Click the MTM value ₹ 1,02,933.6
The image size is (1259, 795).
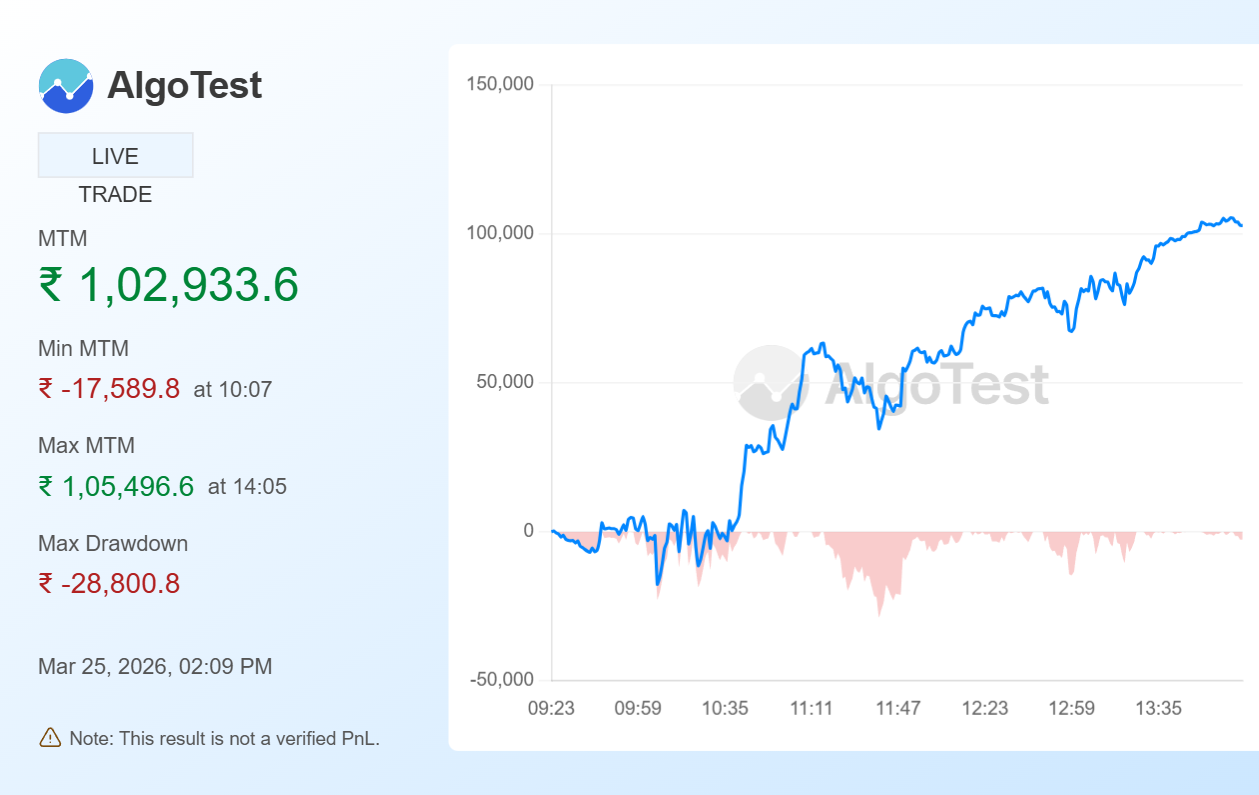coord(168,285)
